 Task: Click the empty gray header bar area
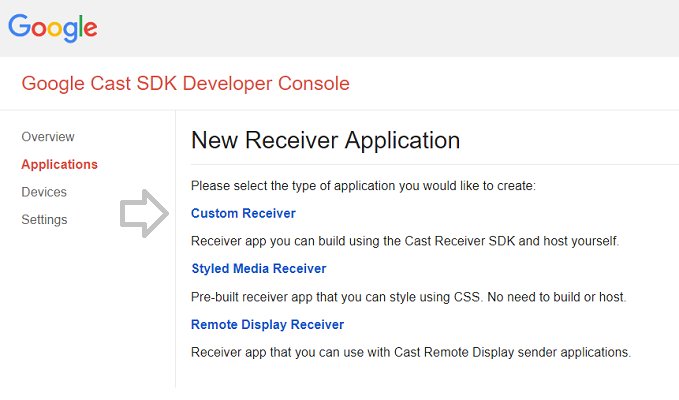(400, 28)
